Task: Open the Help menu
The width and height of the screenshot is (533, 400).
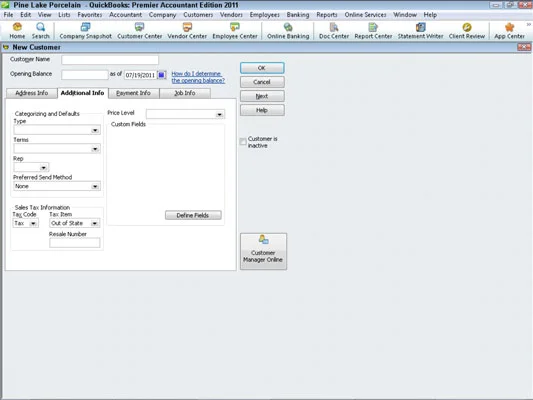Action: click(x=430, y=15)
